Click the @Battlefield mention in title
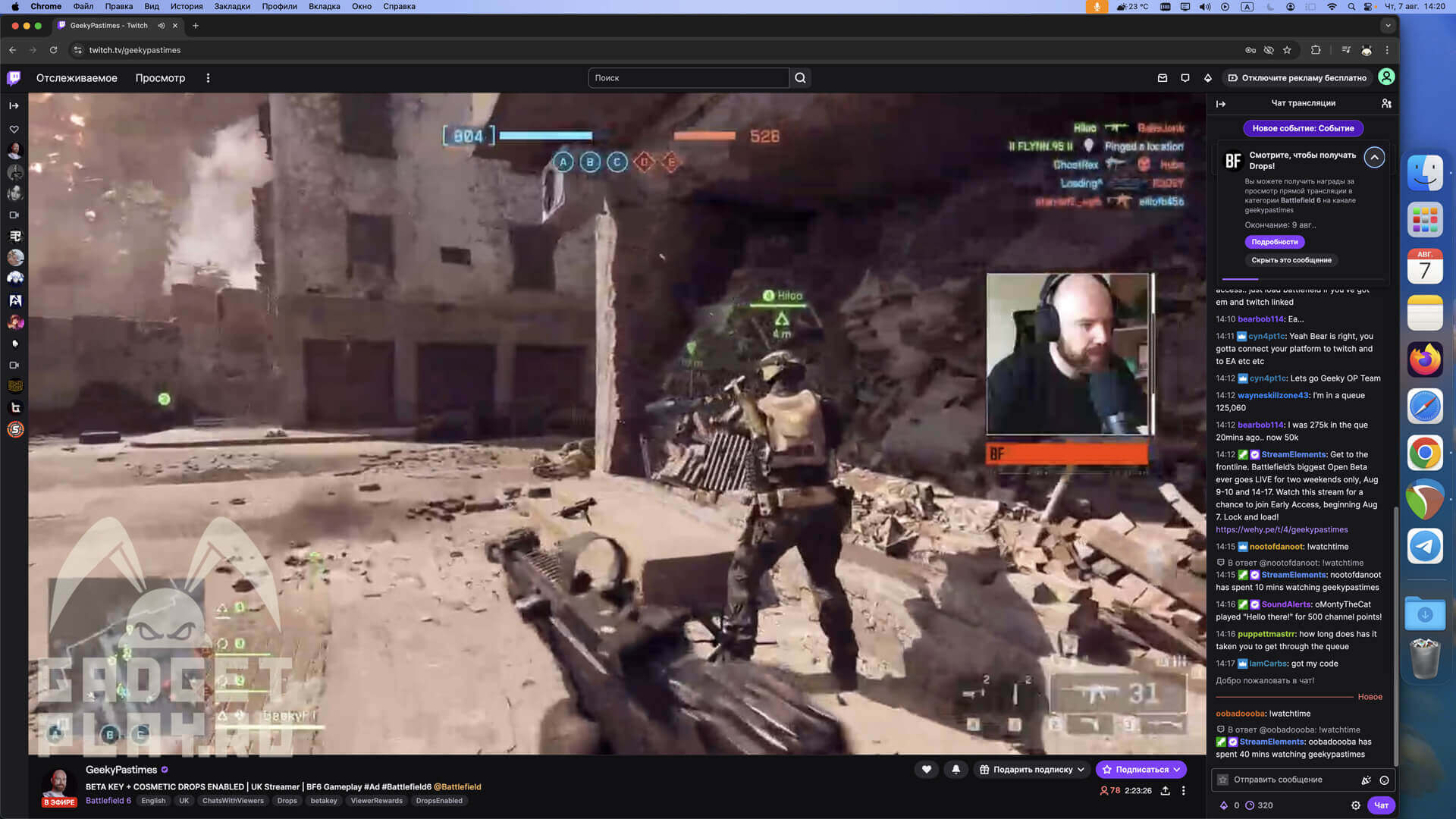1456x819 pixels. [457, 786]
